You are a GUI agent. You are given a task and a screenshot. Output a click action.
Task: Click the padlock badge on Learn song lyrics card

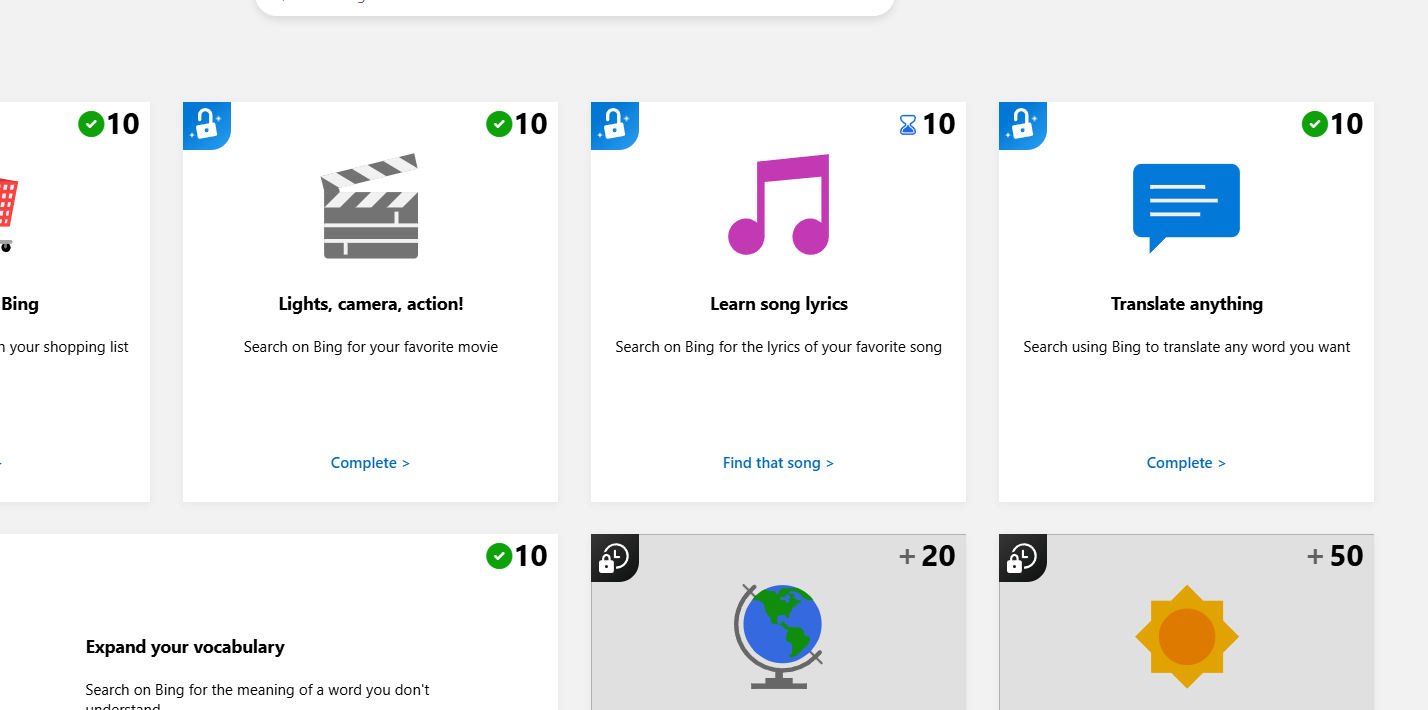point(614,124)
